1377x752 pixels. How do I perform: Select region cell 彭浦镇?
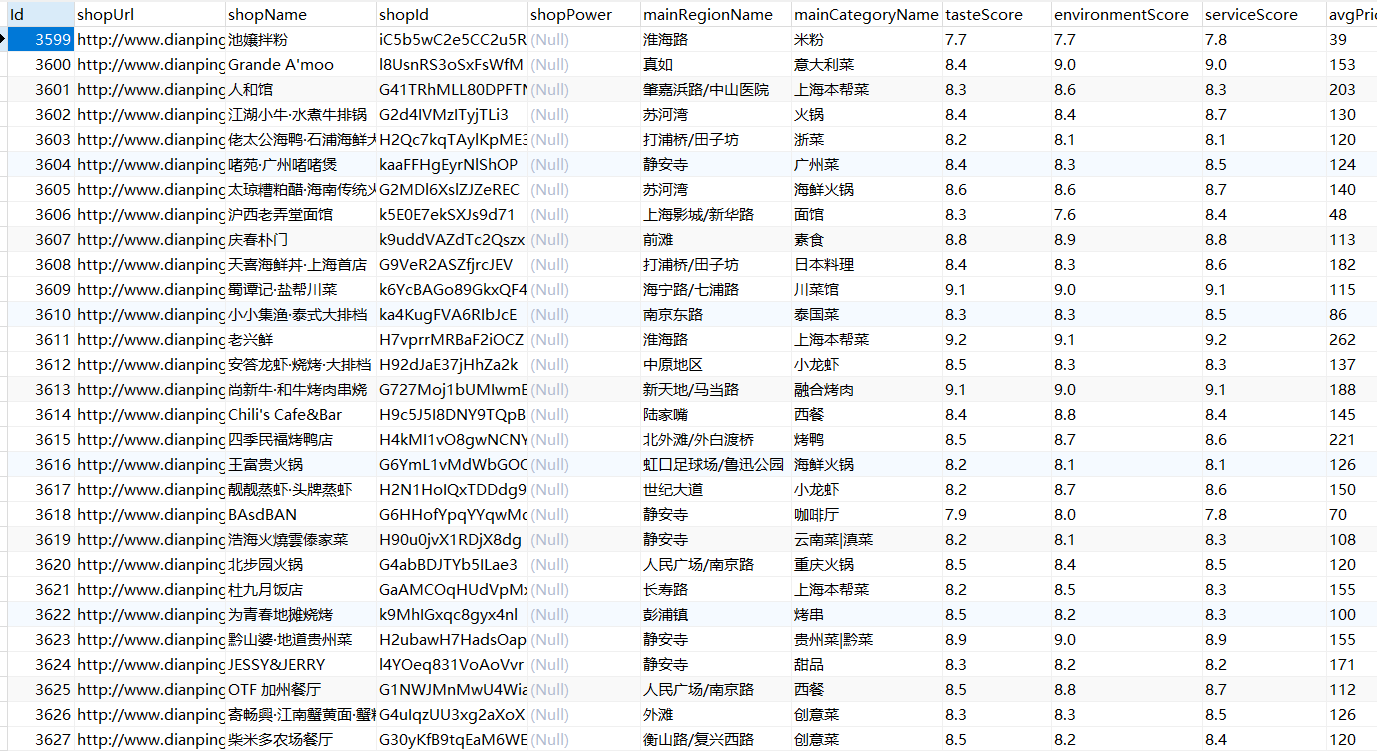pyautogui.click(x=716, y=615)
